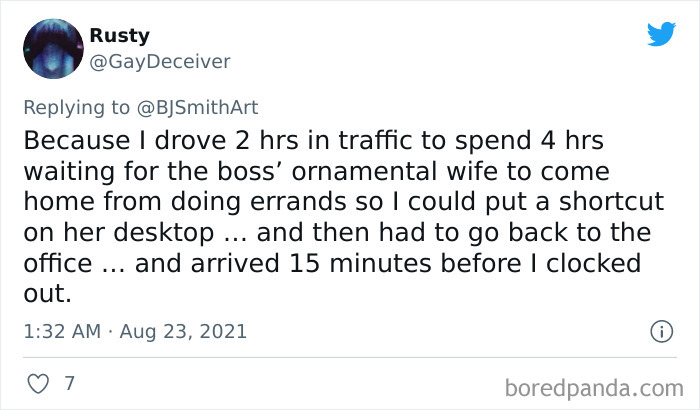Open the @BJSmithArt reply mention
Viewport: 700px width, 410px height.
pyautogui.click(x=197, y=108)
